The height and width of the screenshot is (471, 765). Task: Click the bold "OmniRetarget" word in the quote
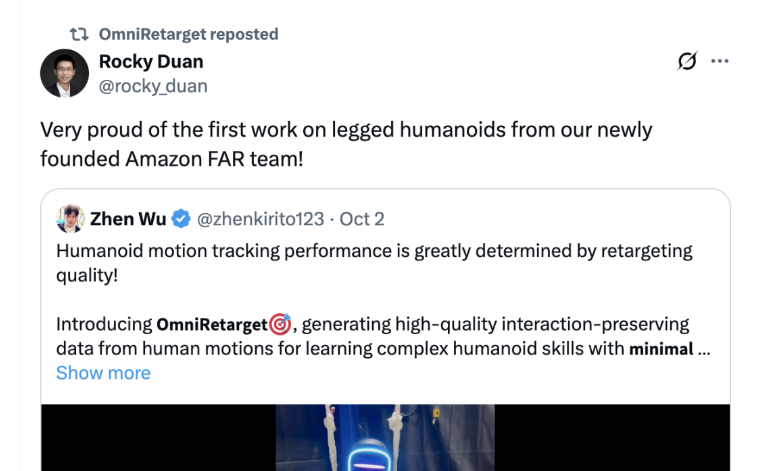click(212, 324)
